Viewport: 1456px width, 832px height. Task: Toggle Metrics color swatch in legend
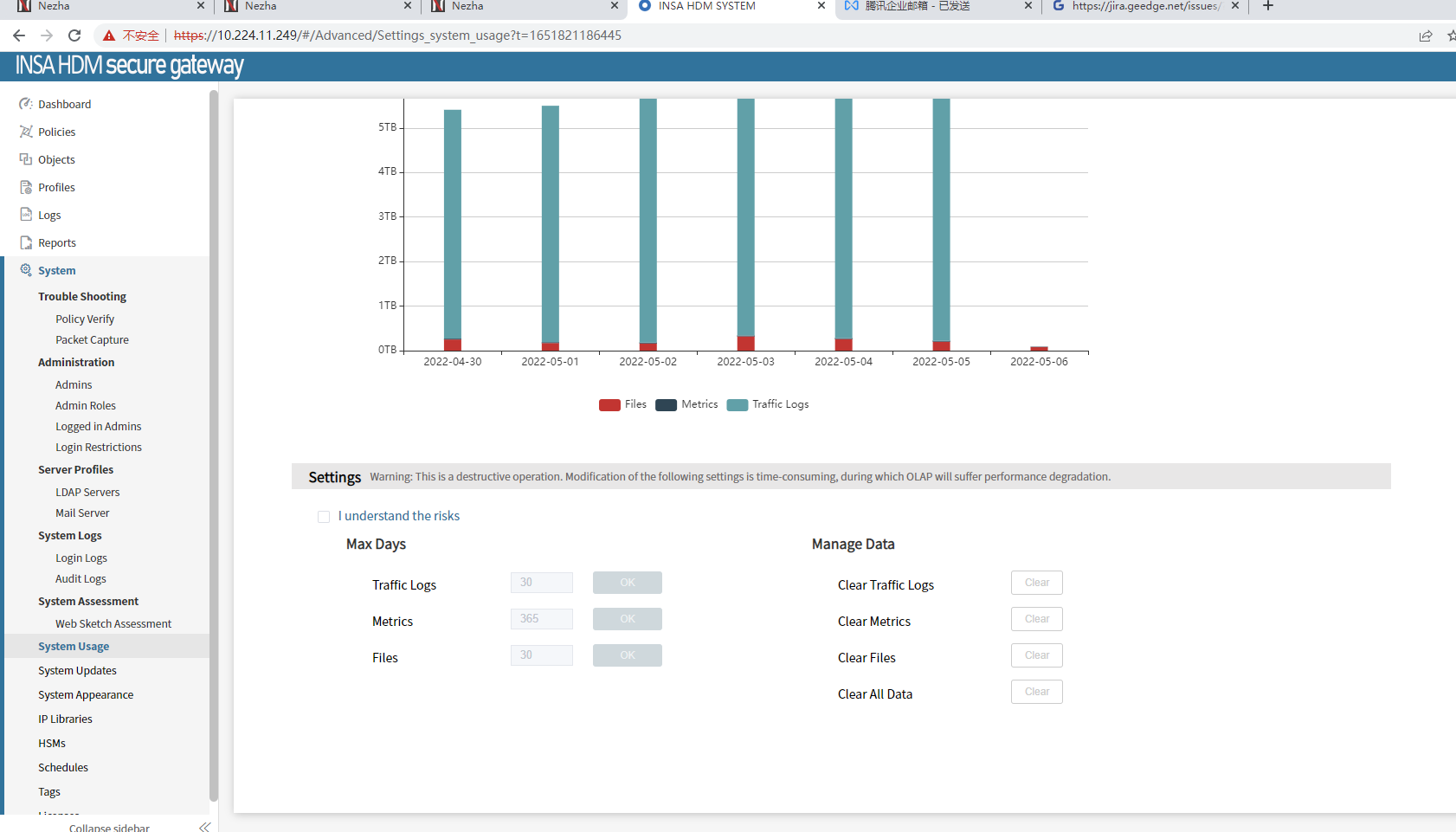[666, 405]
